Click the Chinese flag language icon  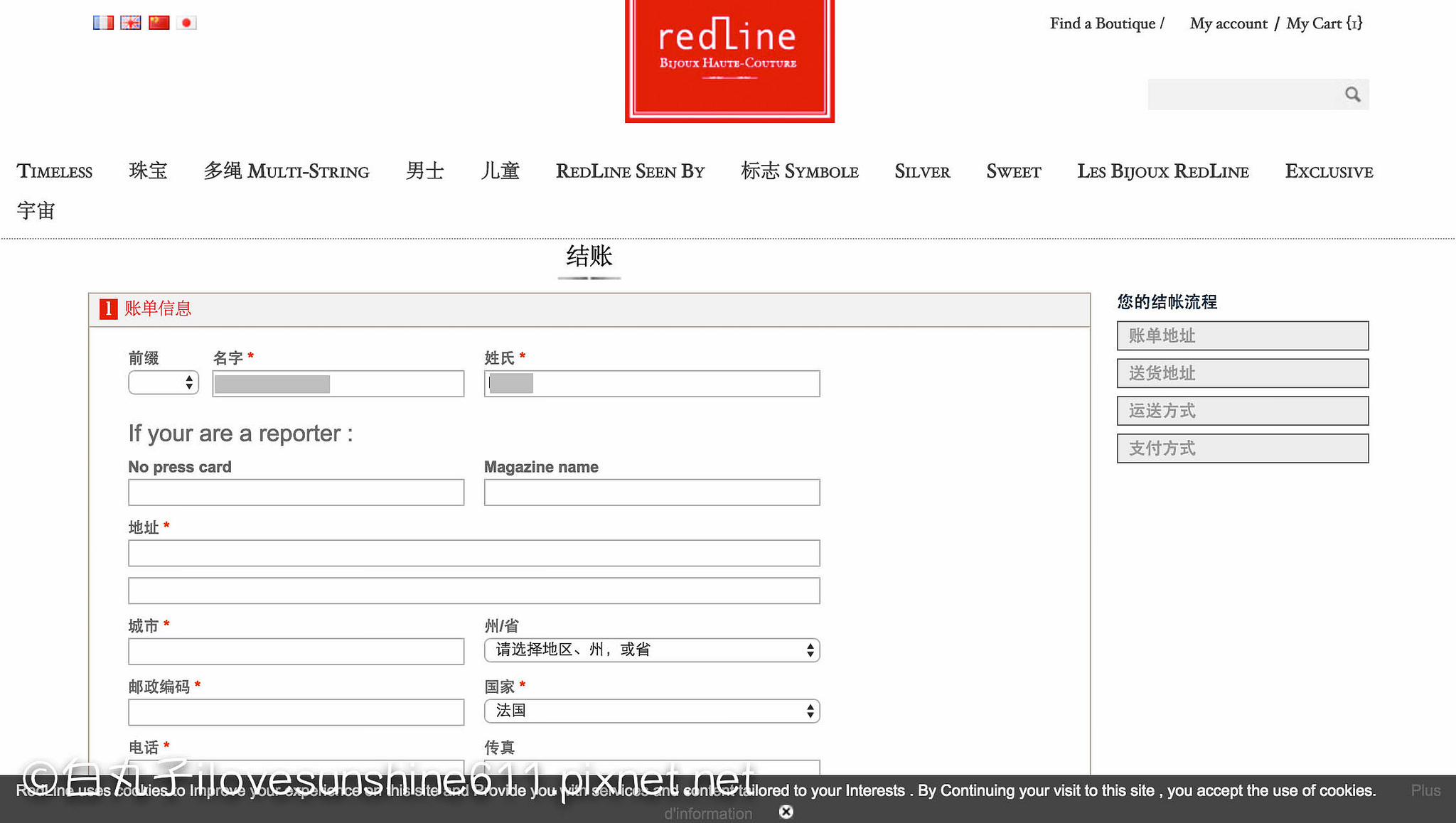coord(159,23)
